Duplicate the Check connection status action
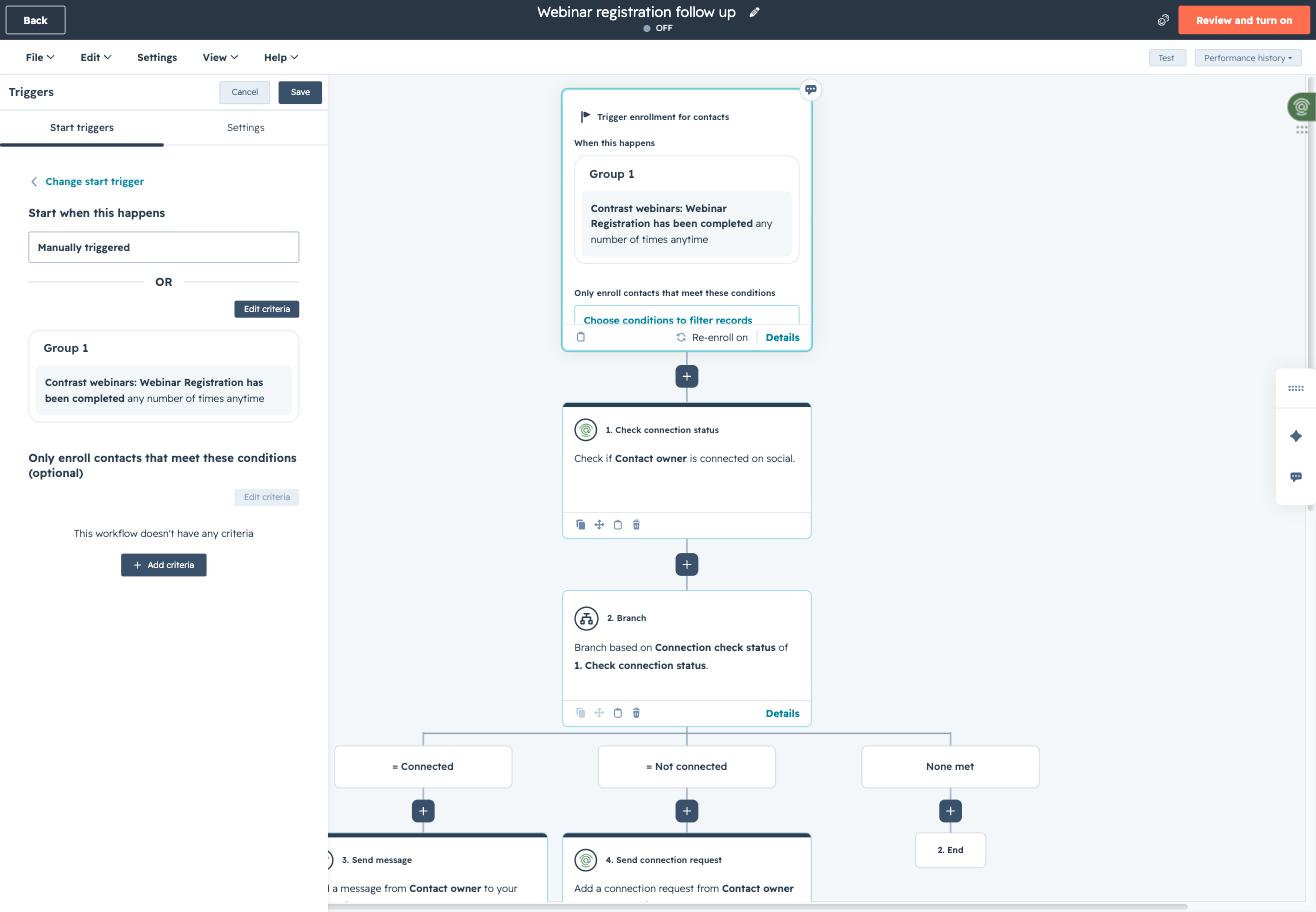 (581, 525)
